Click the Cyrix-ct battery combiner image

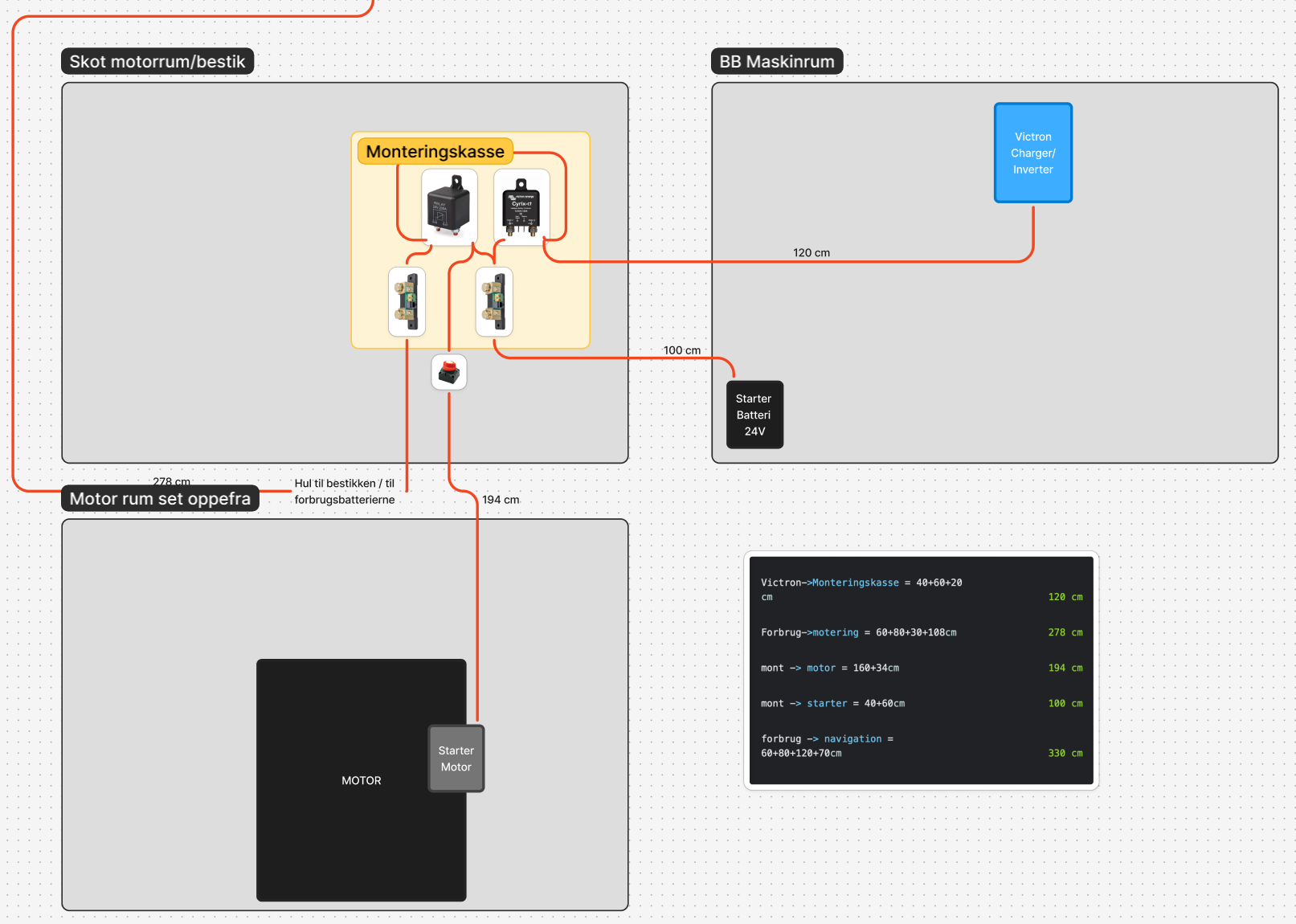pos(521,206)
